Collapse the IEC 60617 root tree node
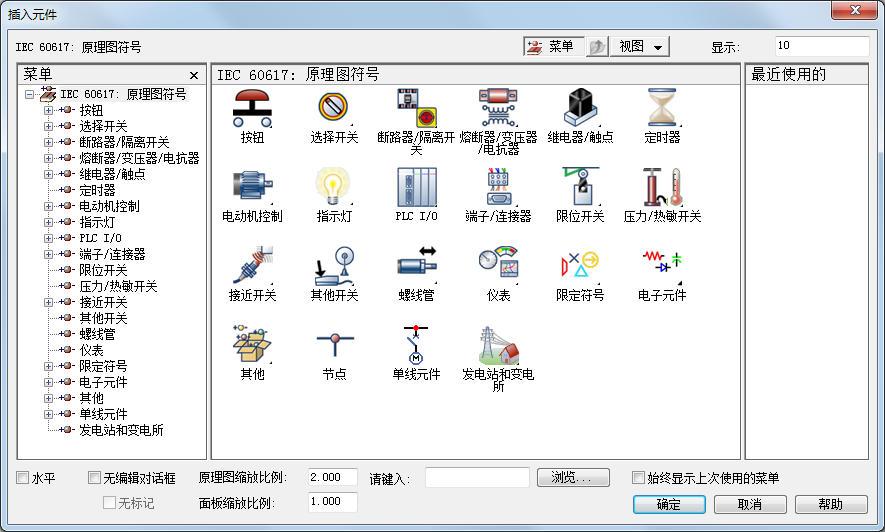The width and height of the screenshot is (885, 532). click(29, 94)
